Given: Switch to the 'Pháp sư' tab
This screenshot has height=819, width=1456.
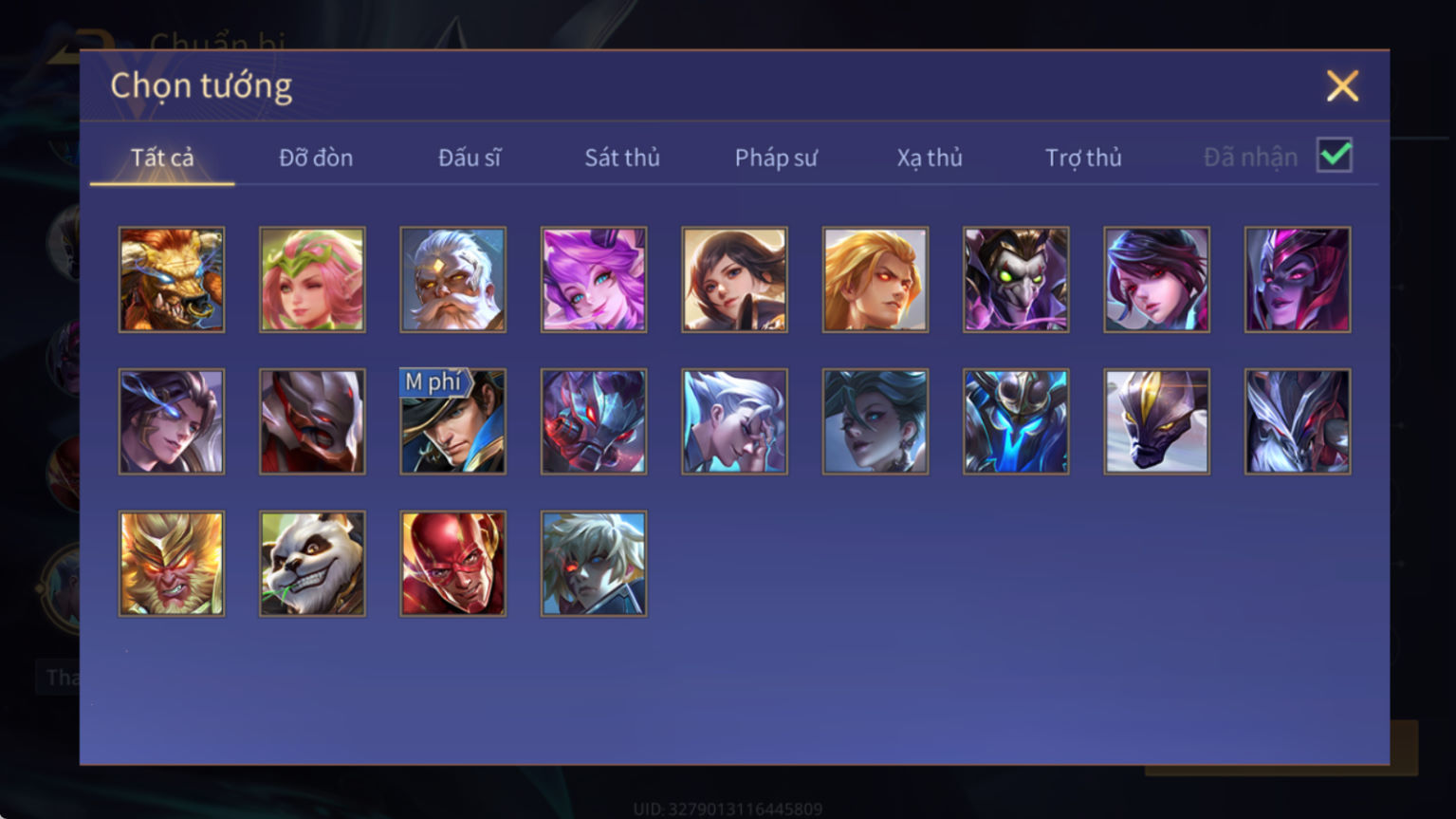Looking at the screenshot, I should [x=776, y=158].
